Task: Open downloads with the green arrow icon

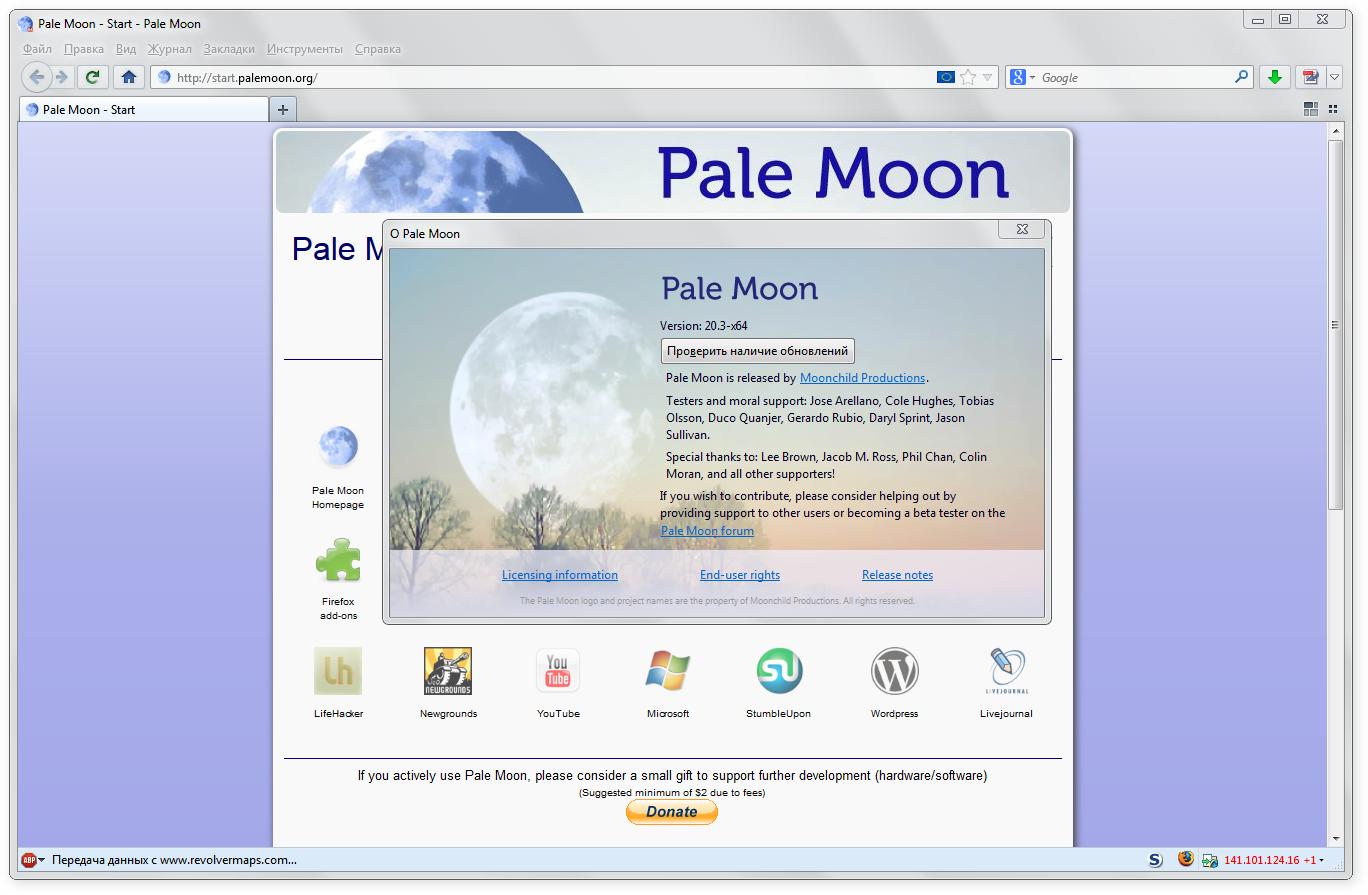Action: point(1274,77)
